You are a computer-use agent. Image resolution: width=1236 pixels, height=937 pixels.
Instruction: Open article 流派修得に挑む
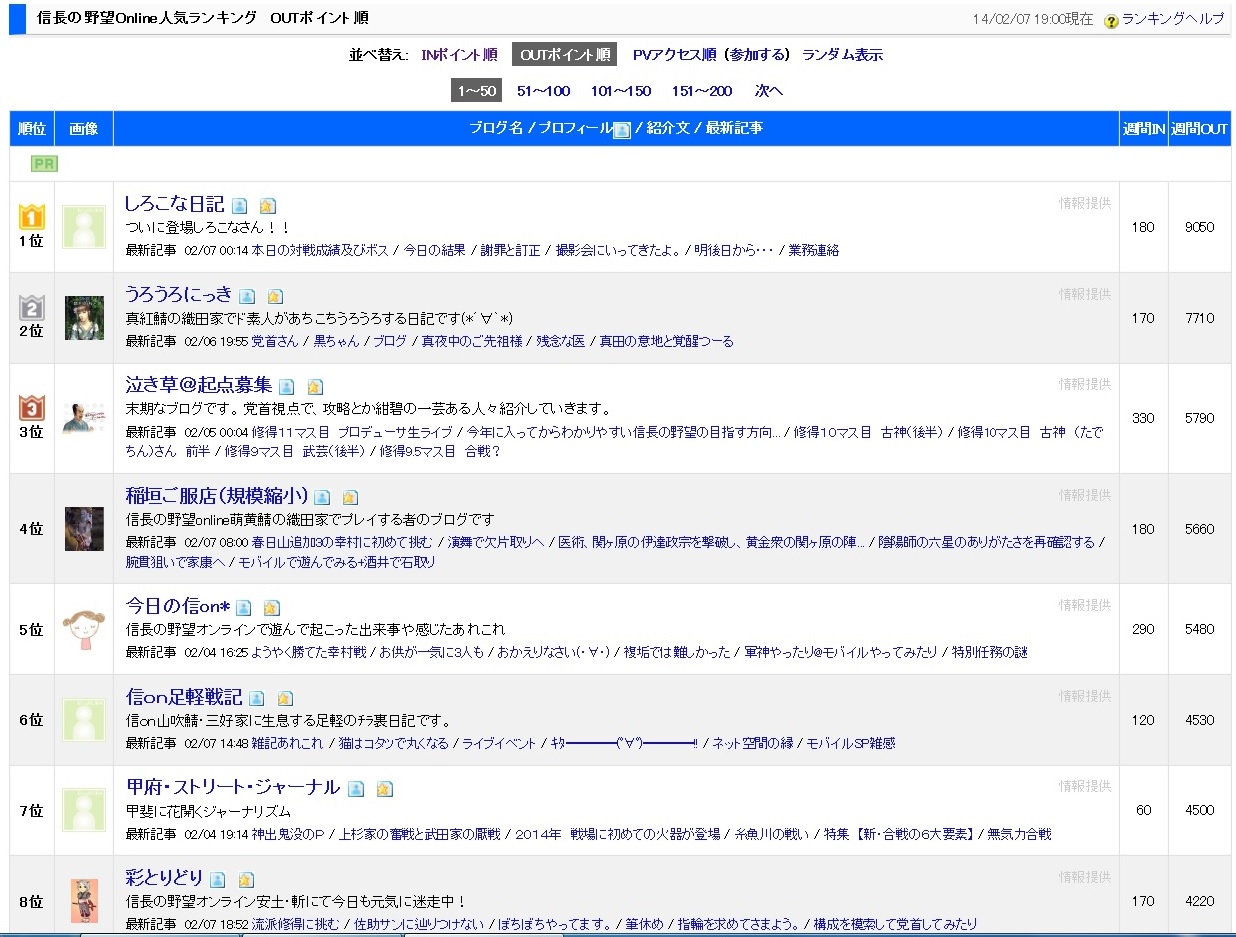click(x=295, y=925)
